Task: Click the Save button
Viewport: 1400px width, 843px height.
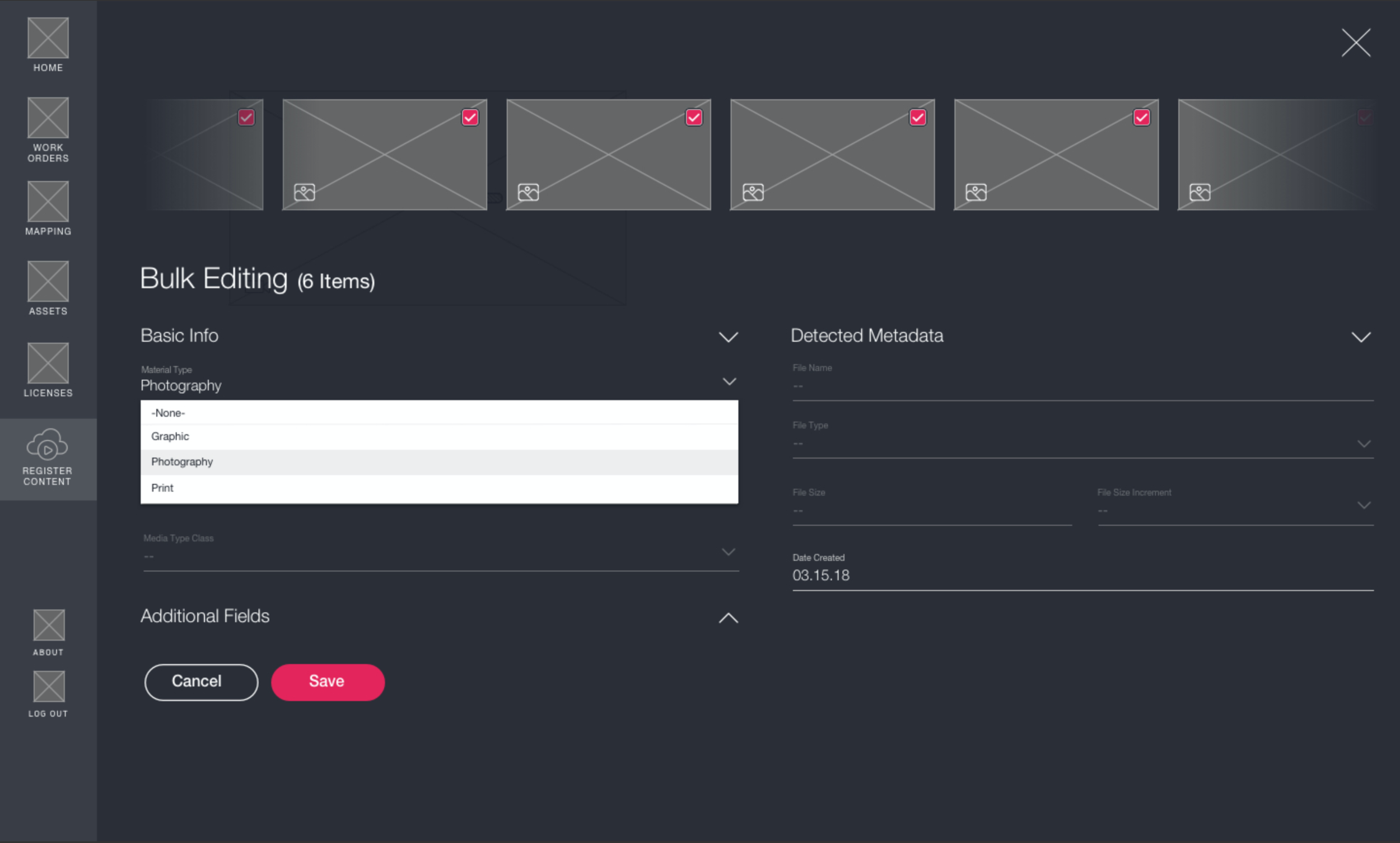Action: tap(327, 682)
